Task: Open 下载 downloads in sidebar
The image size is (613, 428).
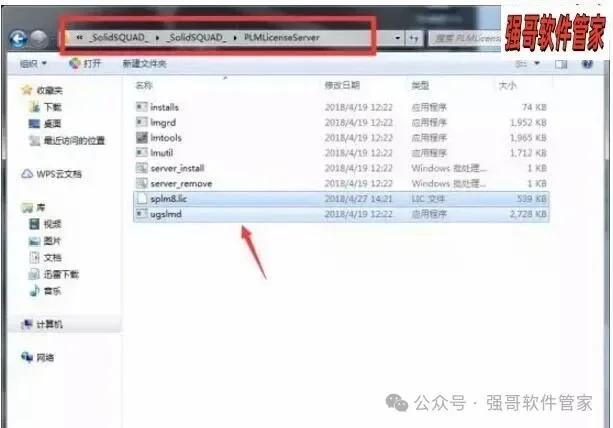Action: (45, 107)
